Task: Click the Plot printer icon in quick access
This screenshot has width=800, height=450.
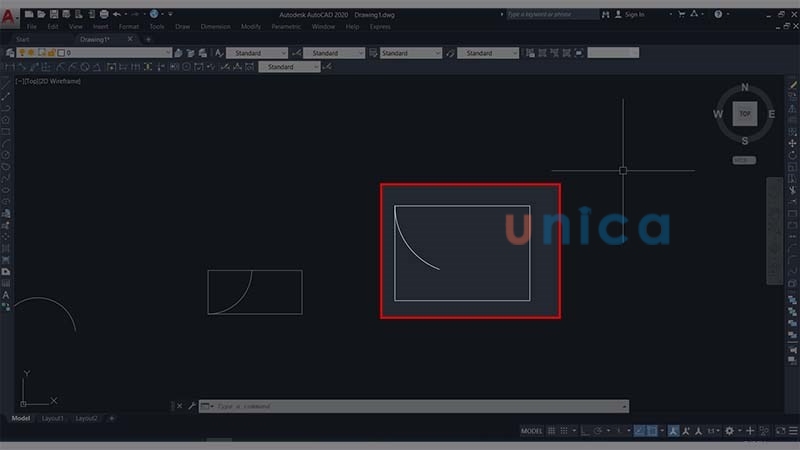Action: click(x=104, y=14)
